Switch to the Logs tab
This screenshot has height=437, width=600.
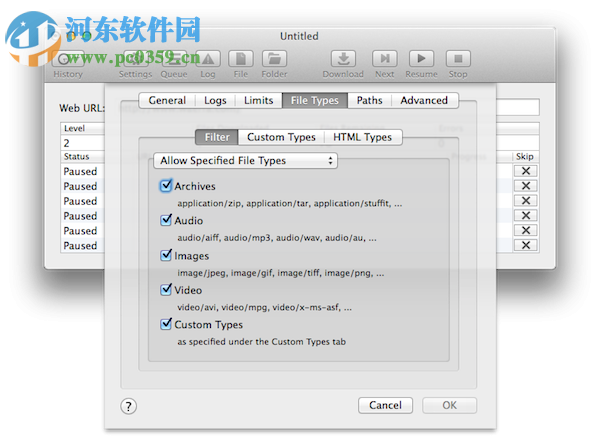tap(215, 100)
